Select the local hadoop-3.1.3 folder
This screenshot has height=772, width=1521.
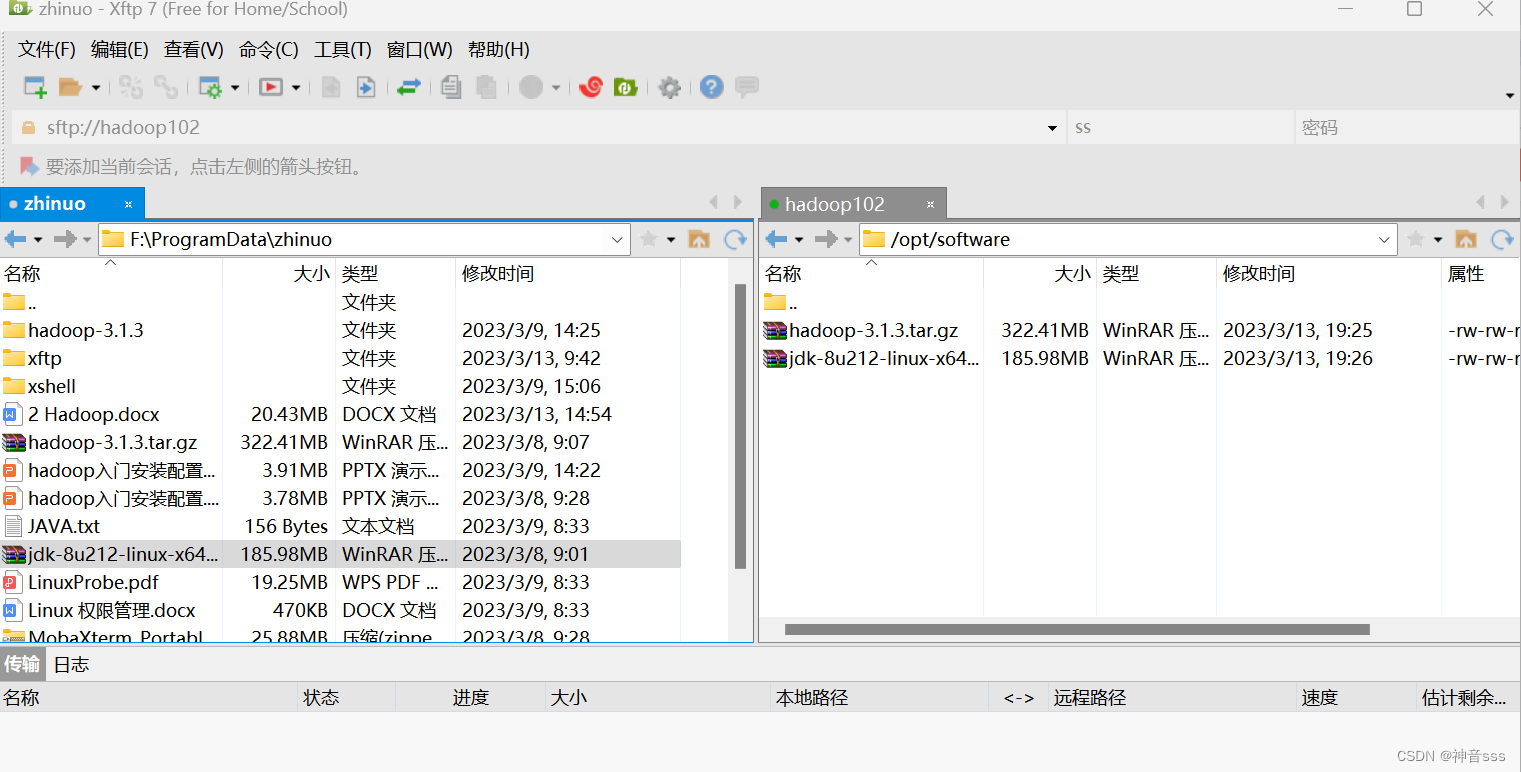click(340, 330)
